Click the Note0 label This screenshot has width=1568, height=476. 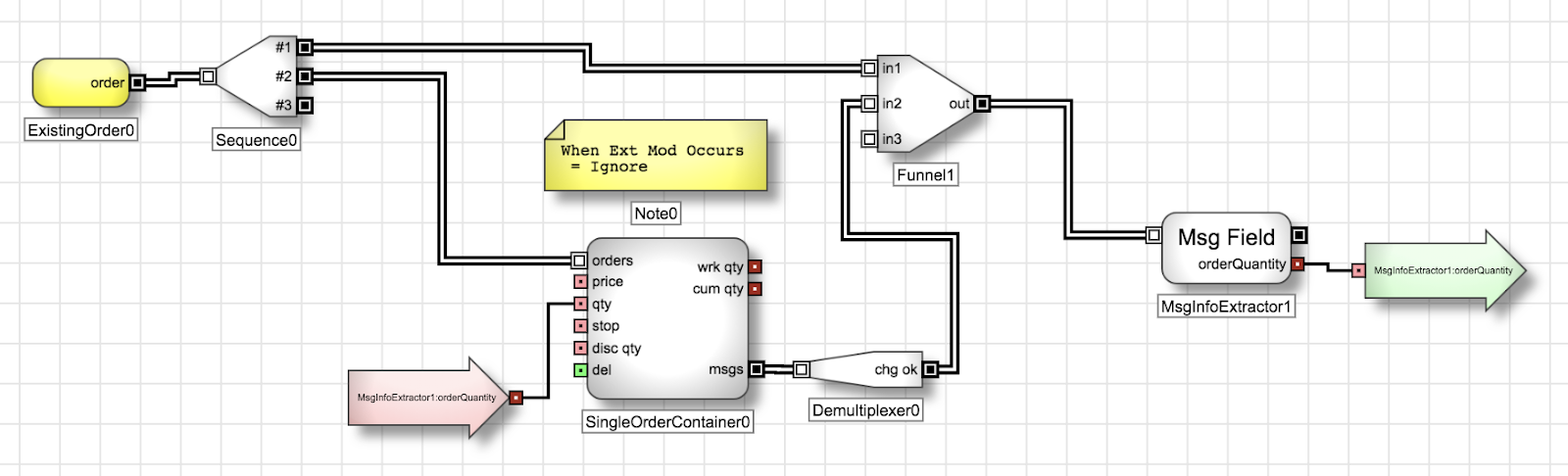click(656, 214)
